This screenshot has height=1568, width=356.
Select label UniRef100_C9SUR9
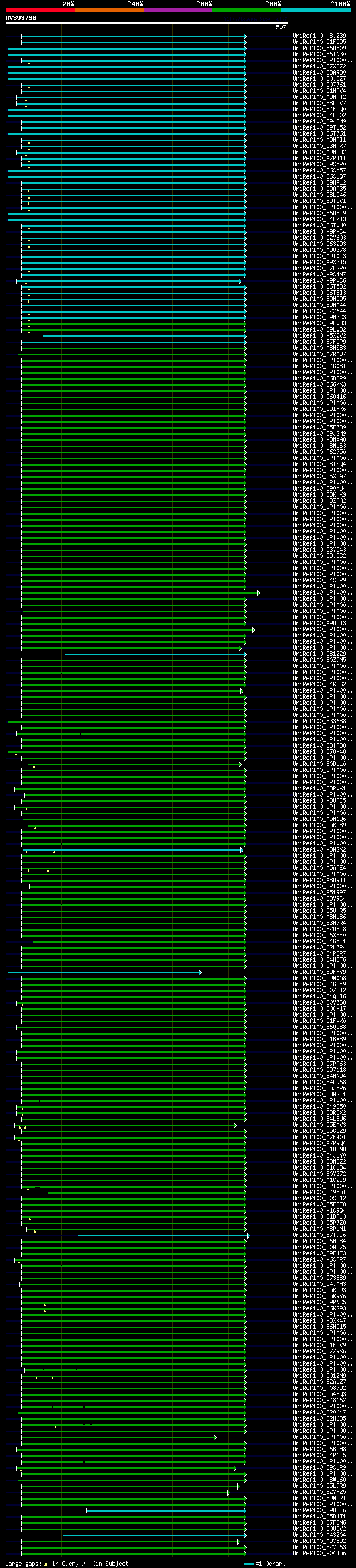click(x=319, y=1467)
